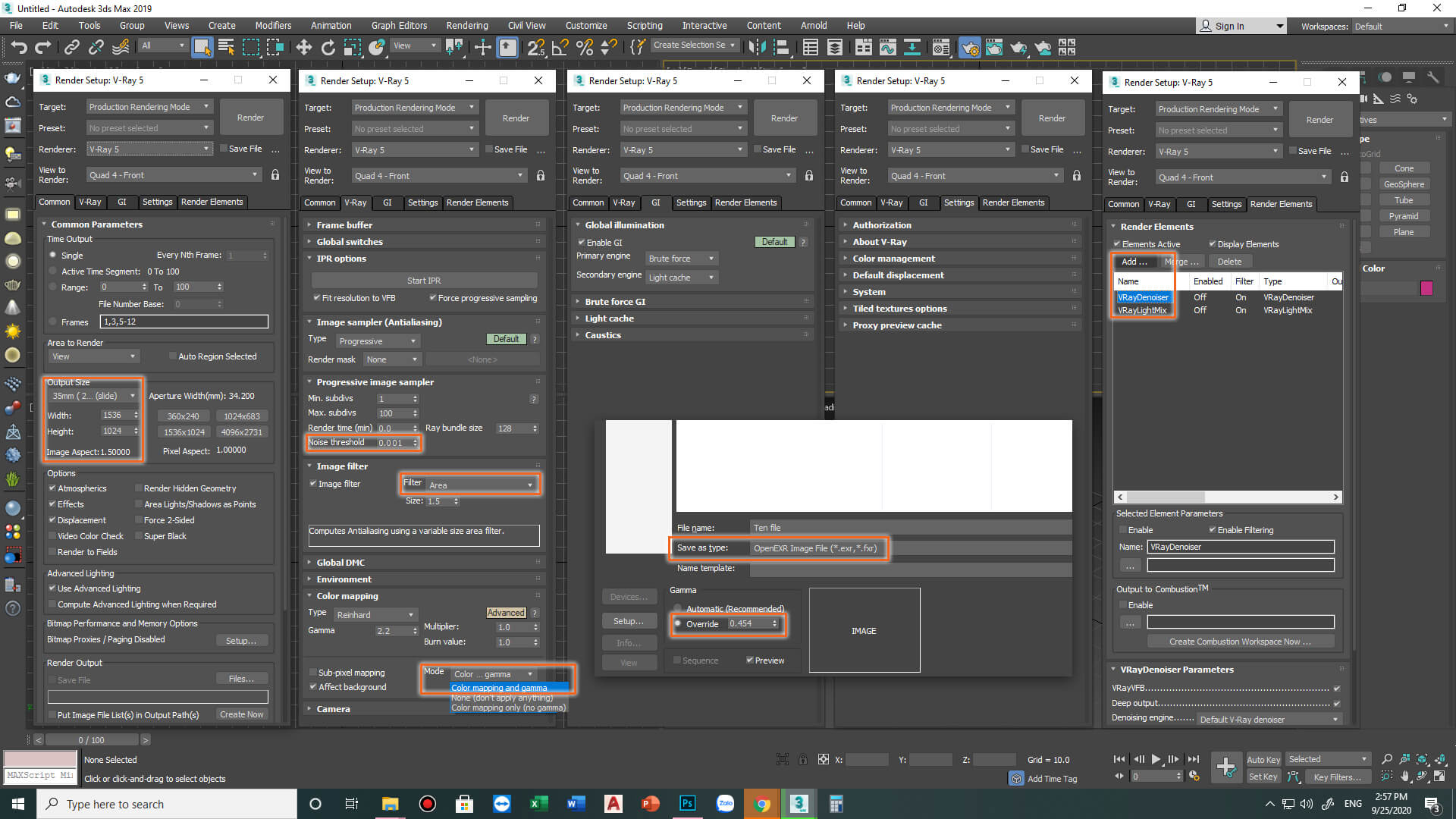The image size is (1456, 819).
Task: Click the Render Production teapot icon
Action: point(1018,47)
